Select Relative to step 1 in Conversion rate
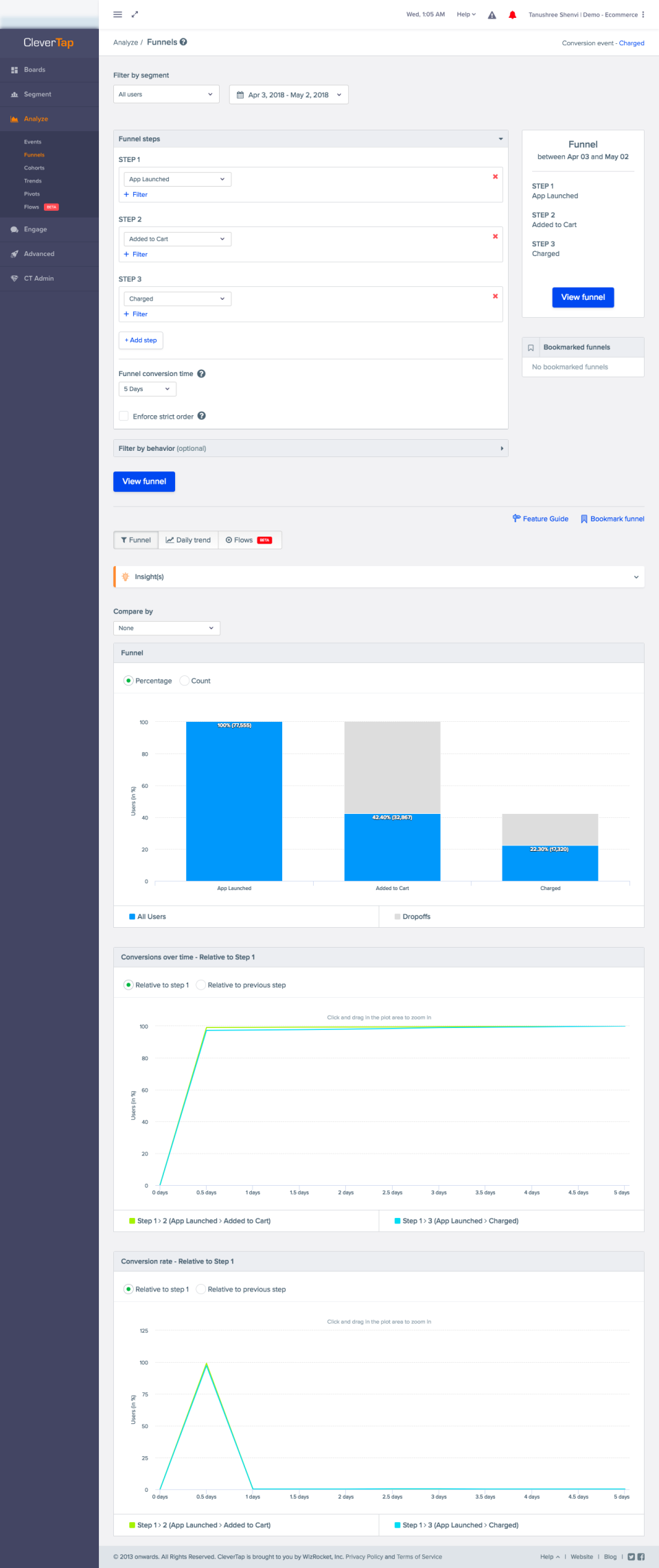Screen dimensions: 659x1568 [x=128, y=1289]
